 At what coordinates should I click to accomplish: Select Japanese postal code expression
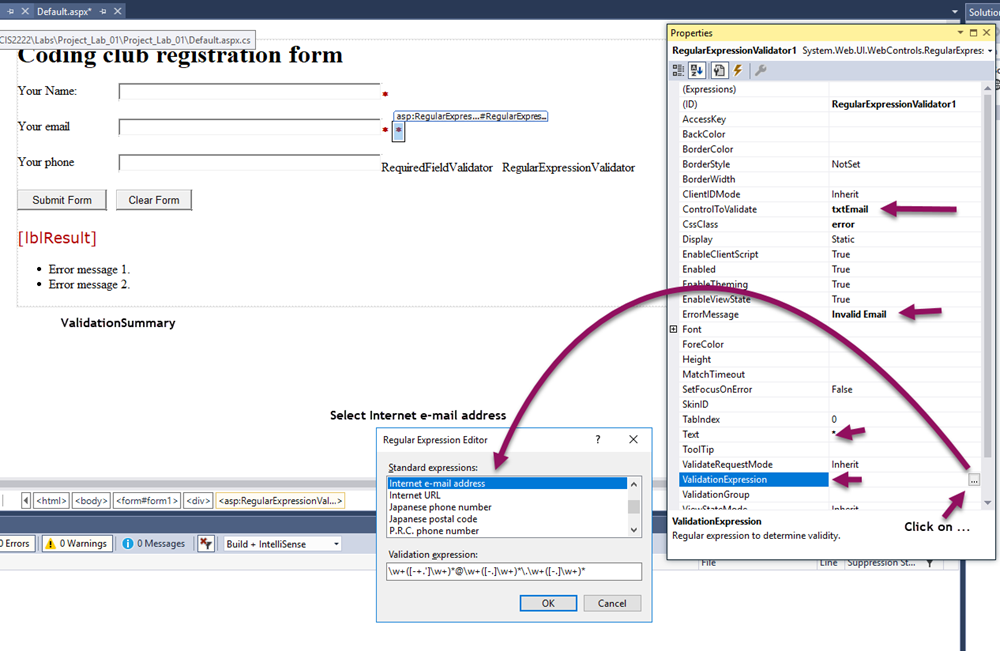(x=507, y=519)
